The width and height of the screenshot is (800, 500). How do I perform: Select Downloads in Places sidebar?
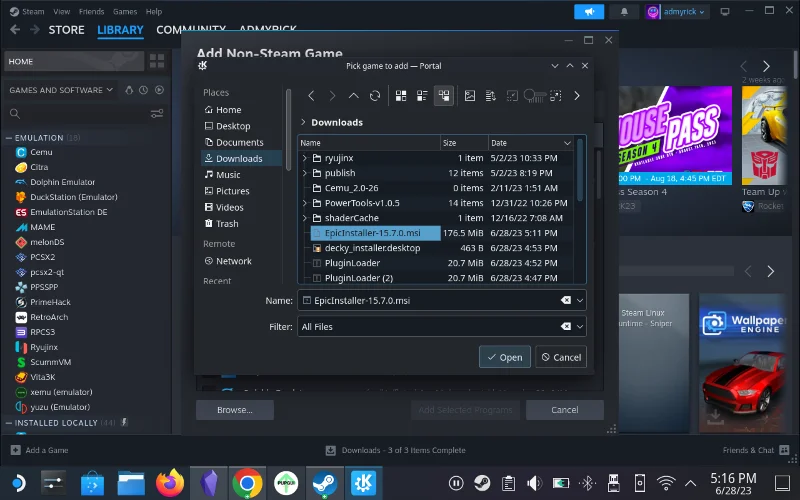[241, 158]
